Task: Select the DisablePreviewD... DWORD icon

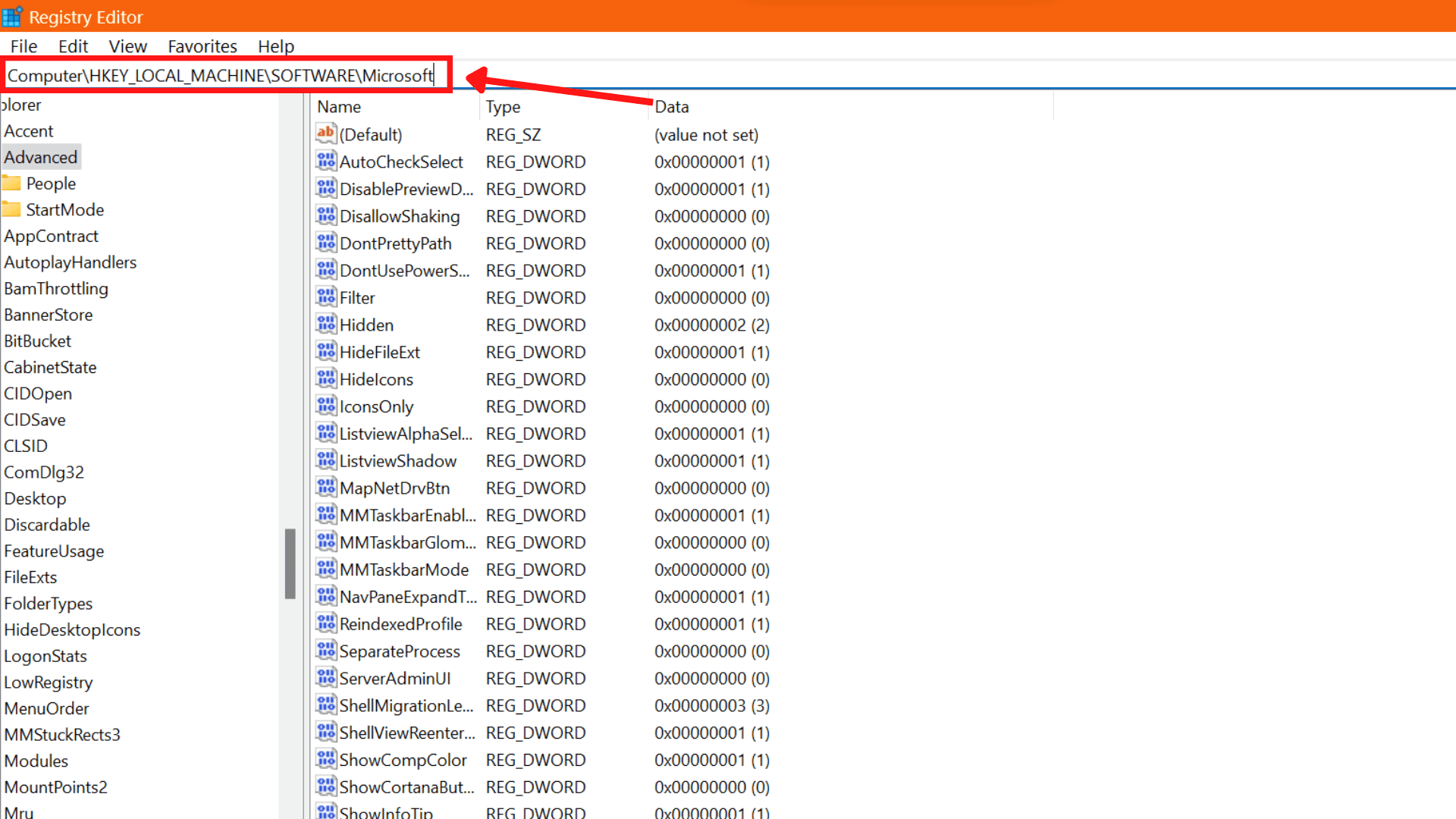Action: tap(326, 189)
